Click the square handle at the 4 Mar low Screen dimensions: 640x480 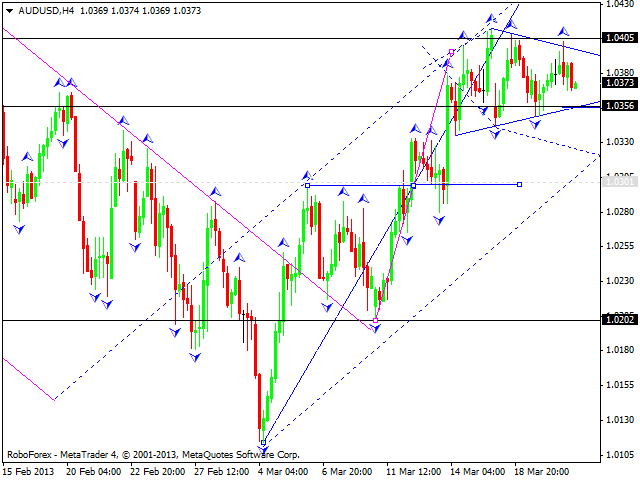[x=263, y=442]
